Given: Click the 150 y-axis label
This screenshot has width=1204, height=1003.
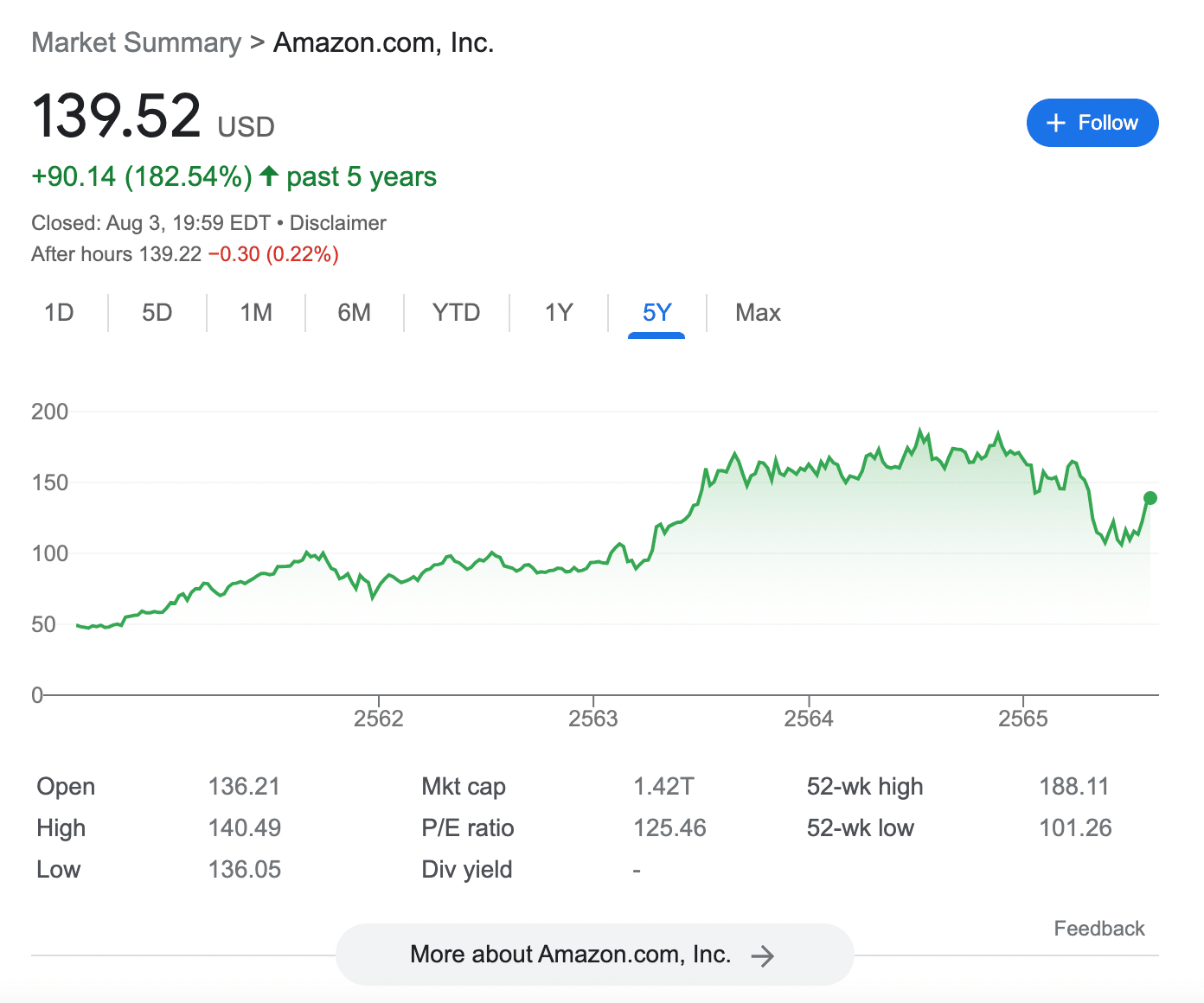Looking at the screenshot, I should (x=49, y=482).
